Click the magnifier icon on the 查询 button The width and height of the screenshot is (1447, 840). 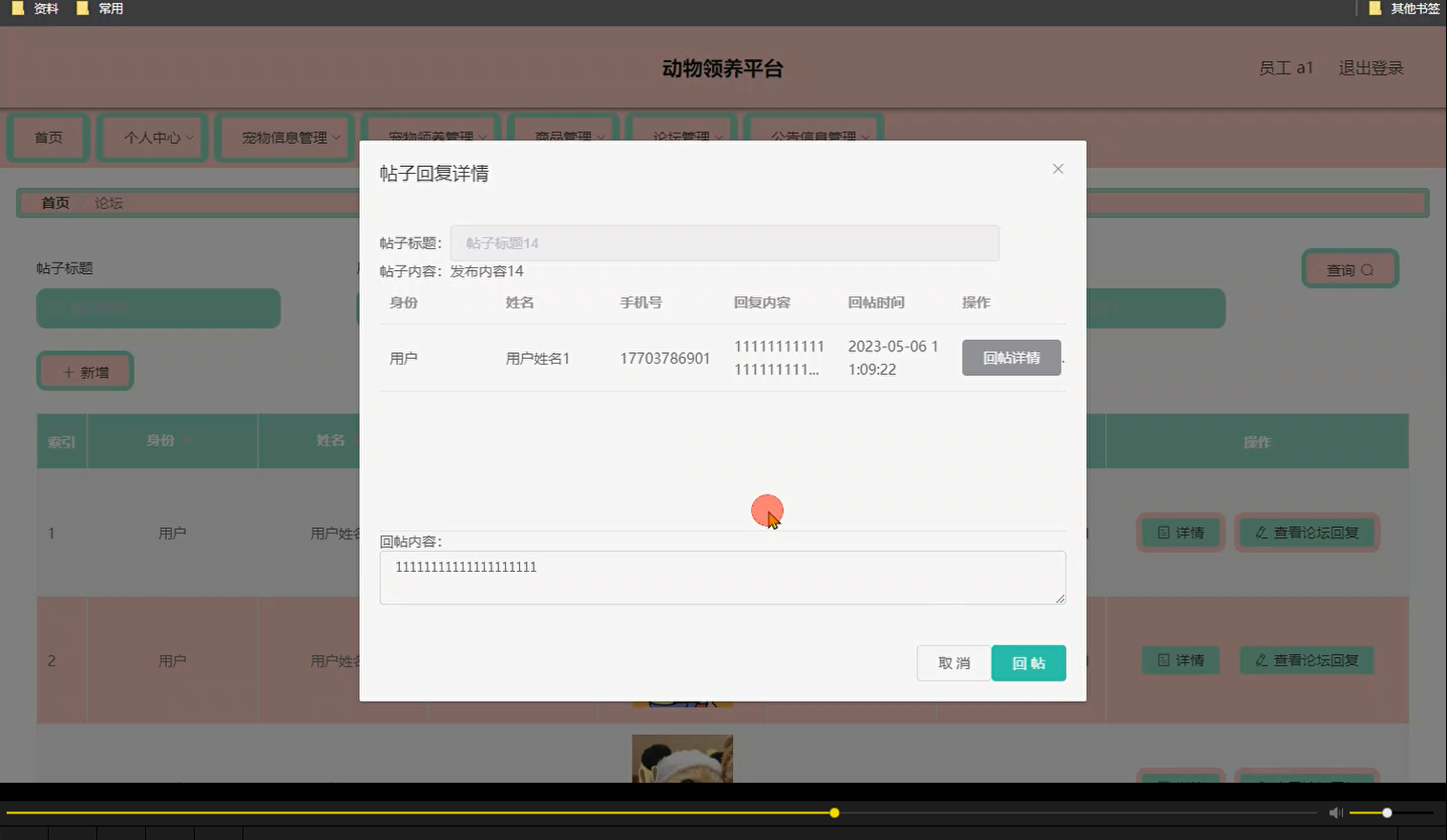point(1369,269)
